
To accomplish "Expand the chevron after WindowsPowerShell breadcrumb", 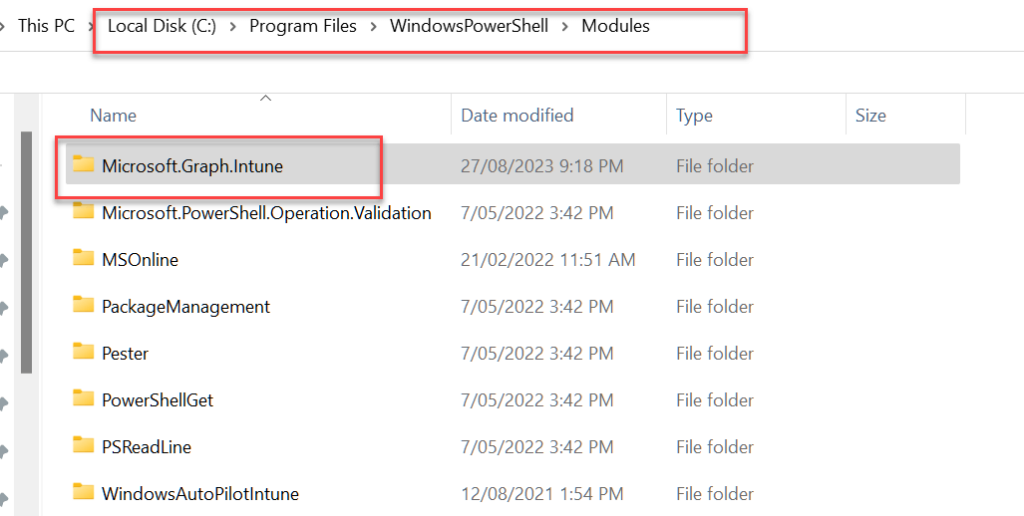I will [565, 26].
